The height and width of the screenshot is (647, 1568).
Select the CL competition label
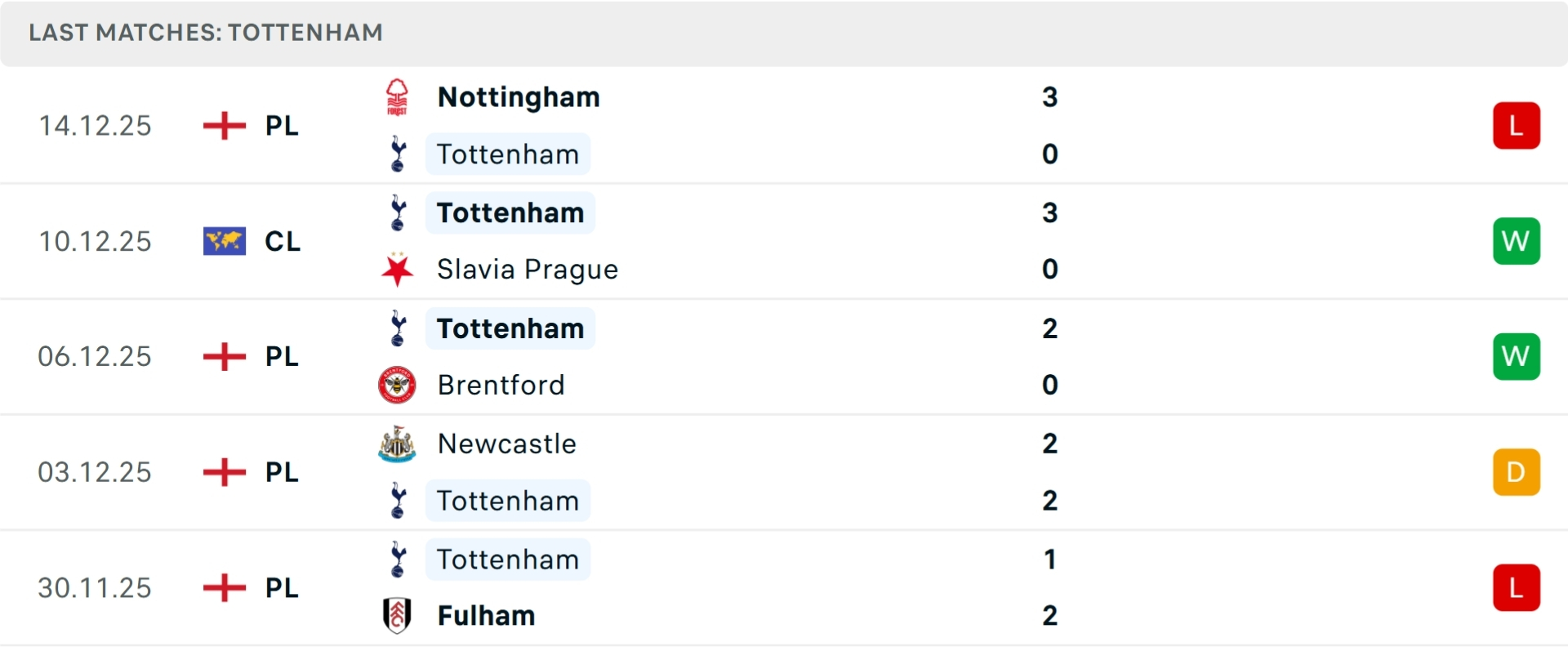point(283,241)
